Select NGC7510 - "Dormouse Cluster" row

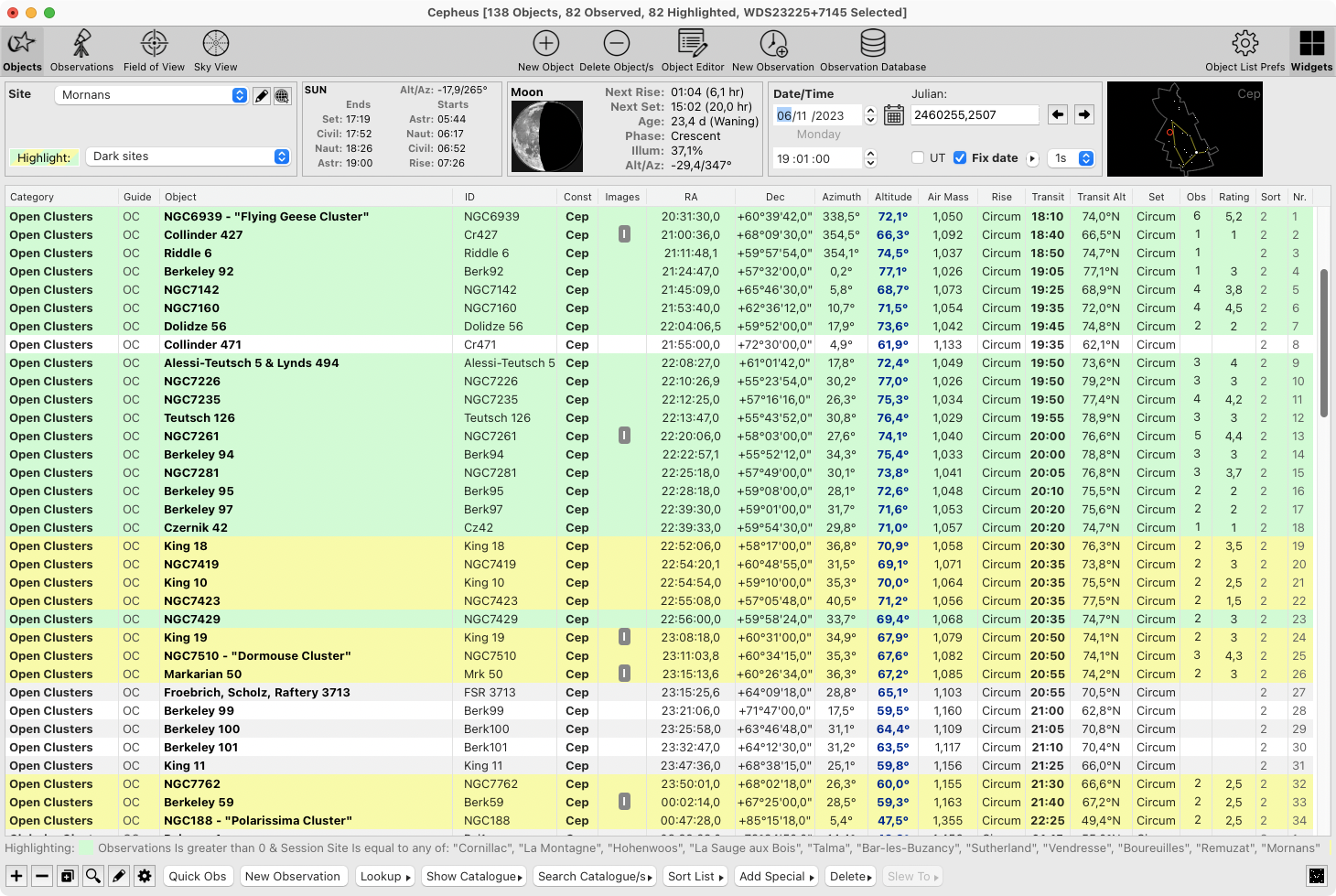coord(659,655)
